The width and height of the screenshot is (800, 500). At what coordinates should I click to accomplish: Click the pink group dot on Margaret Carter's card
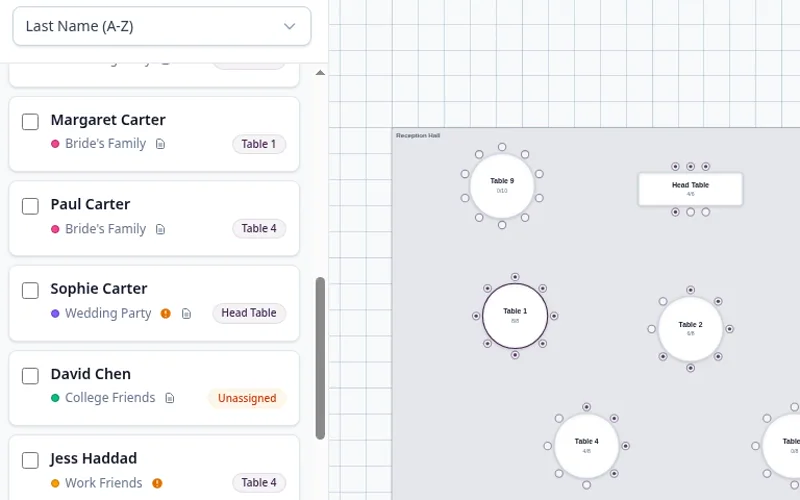pyautogui.click(x=55, y=144)
